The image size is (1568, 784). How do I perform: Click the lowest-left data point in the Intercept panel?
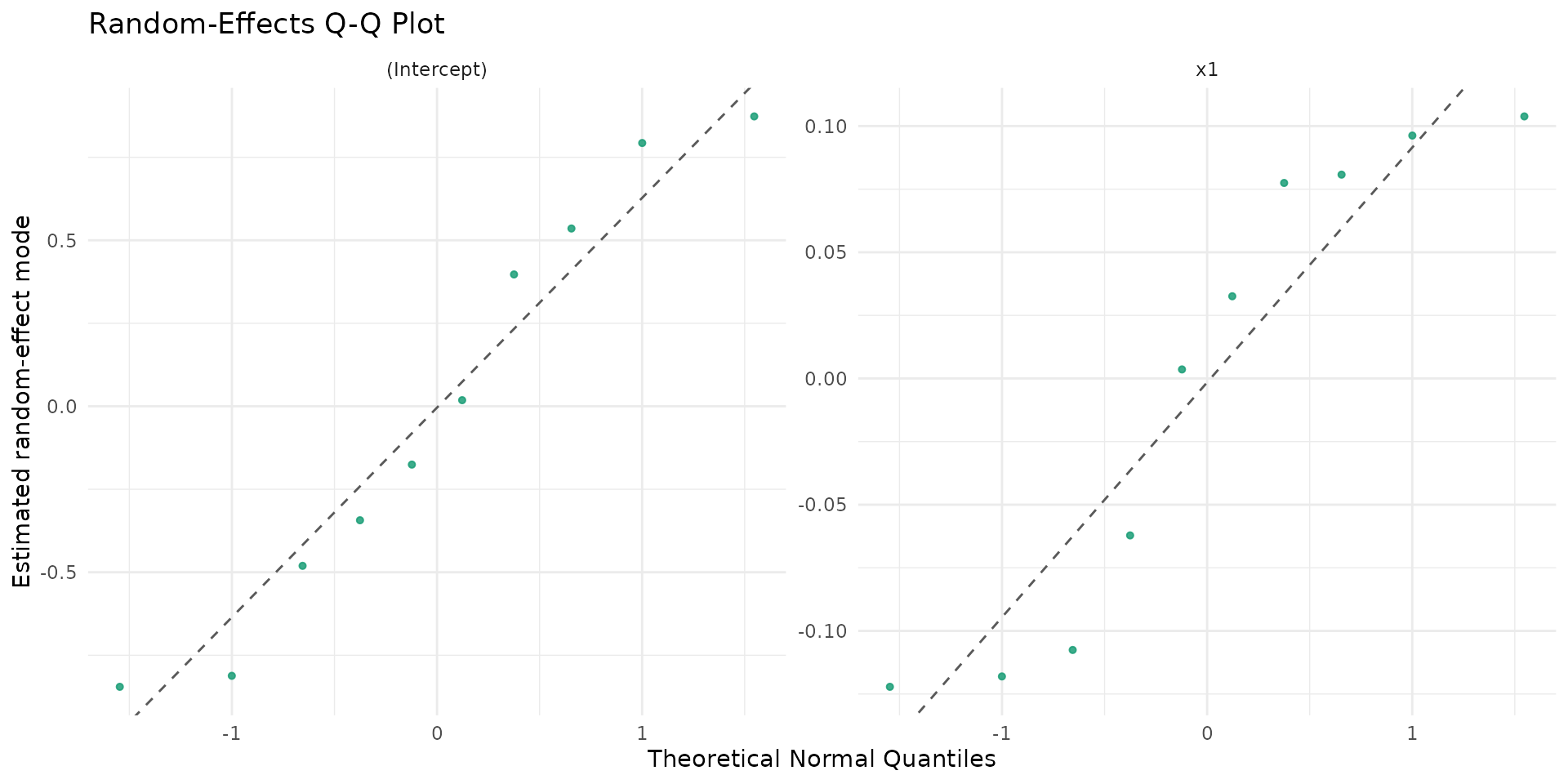(120, 687)
